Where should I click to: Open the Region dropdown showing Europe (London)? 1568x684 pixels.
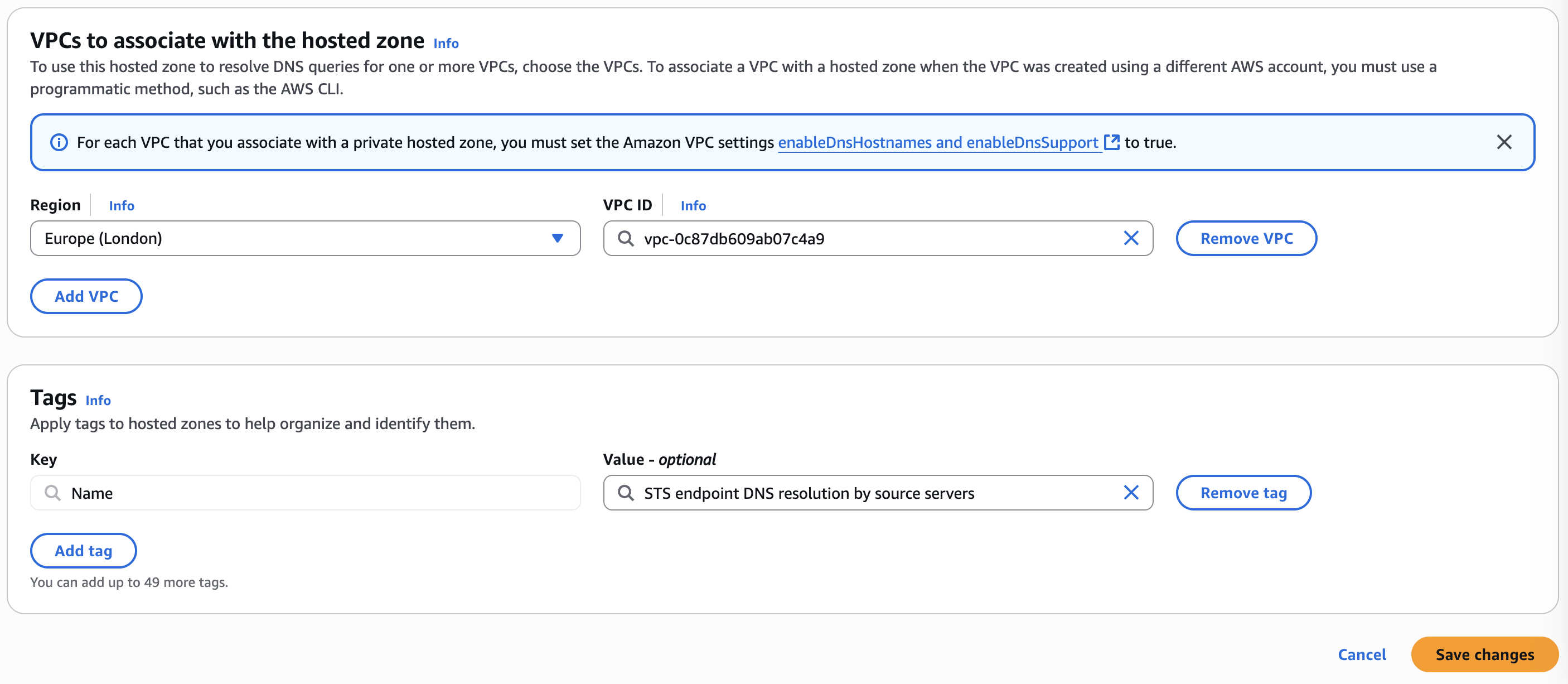[x=304, y=238]
